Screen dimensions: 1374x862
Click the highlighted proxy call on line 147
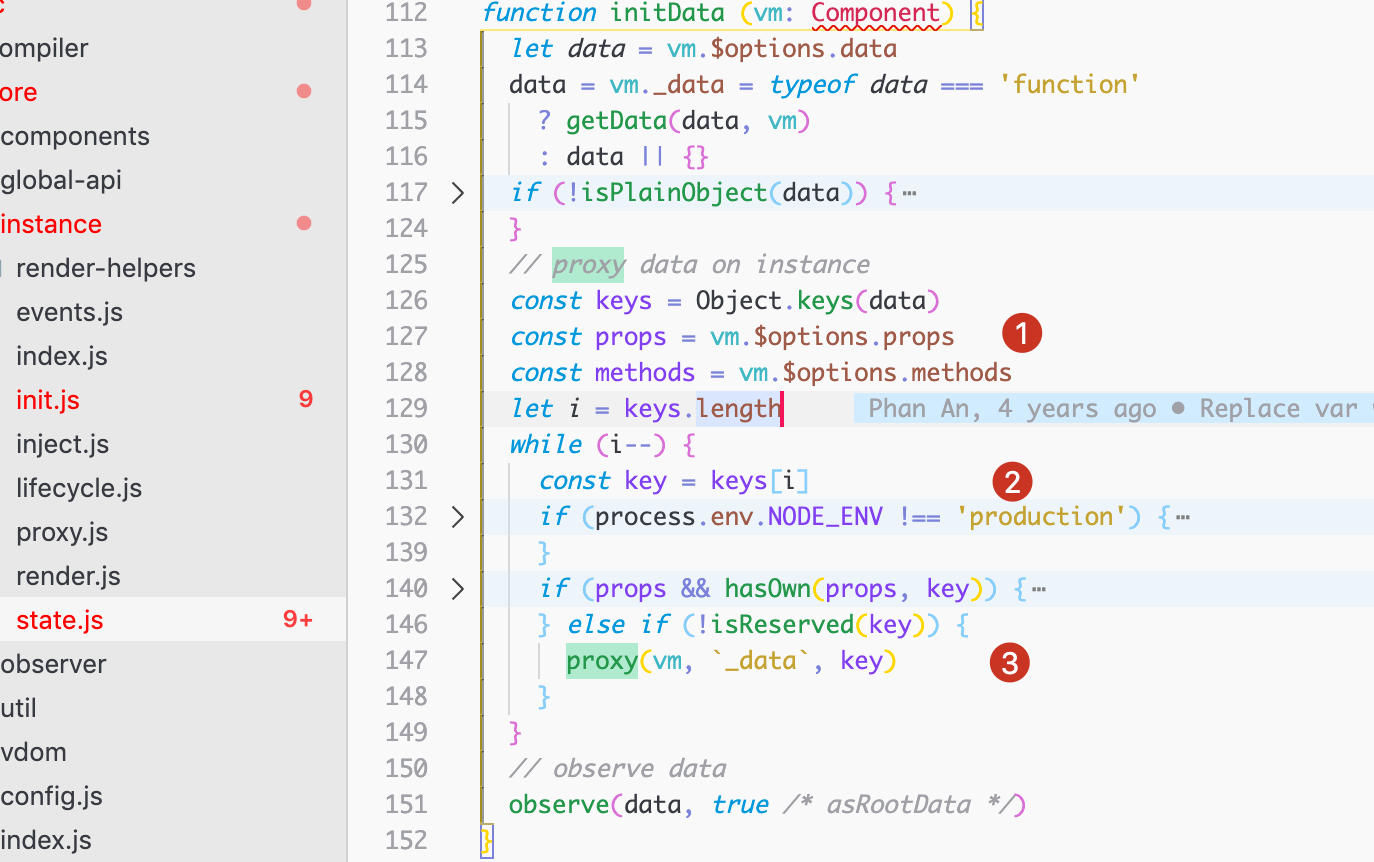click(602, 661)
